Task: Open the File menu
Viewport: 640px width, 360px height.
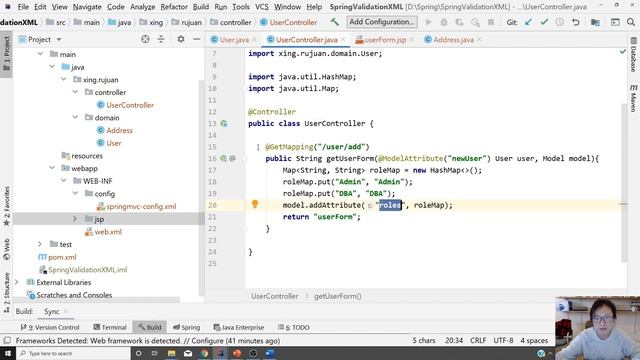Action: 23,7
